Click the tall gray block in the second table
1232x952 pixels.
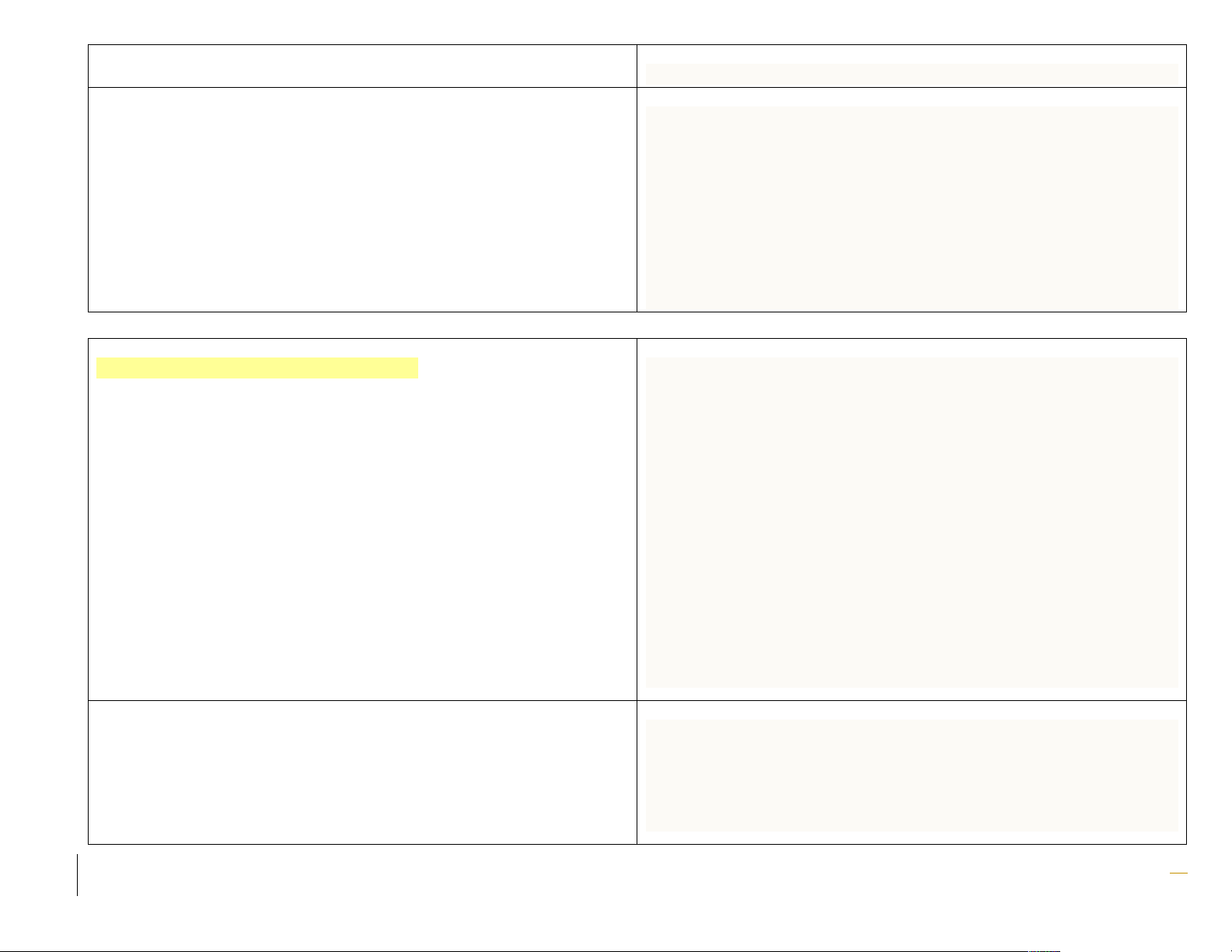[912, 522]
